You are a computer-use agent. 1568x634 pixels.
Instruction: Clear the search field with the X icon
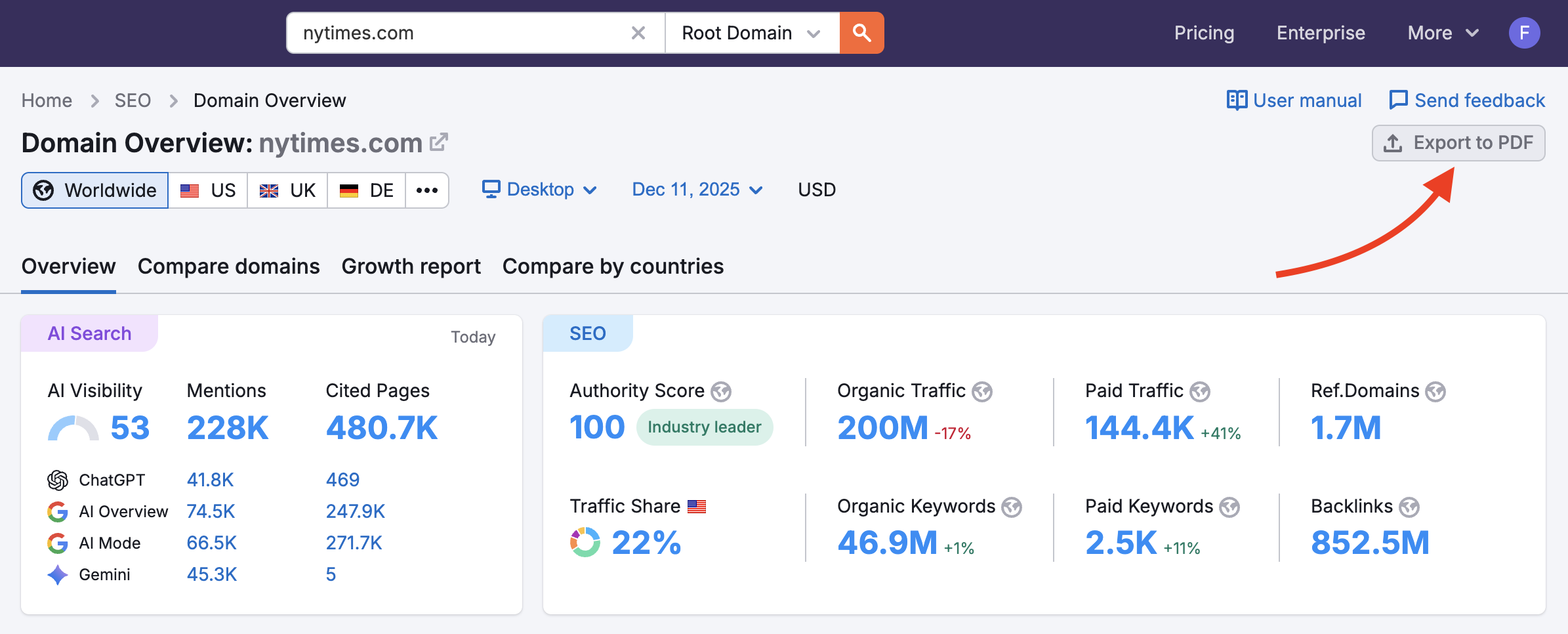637,32
